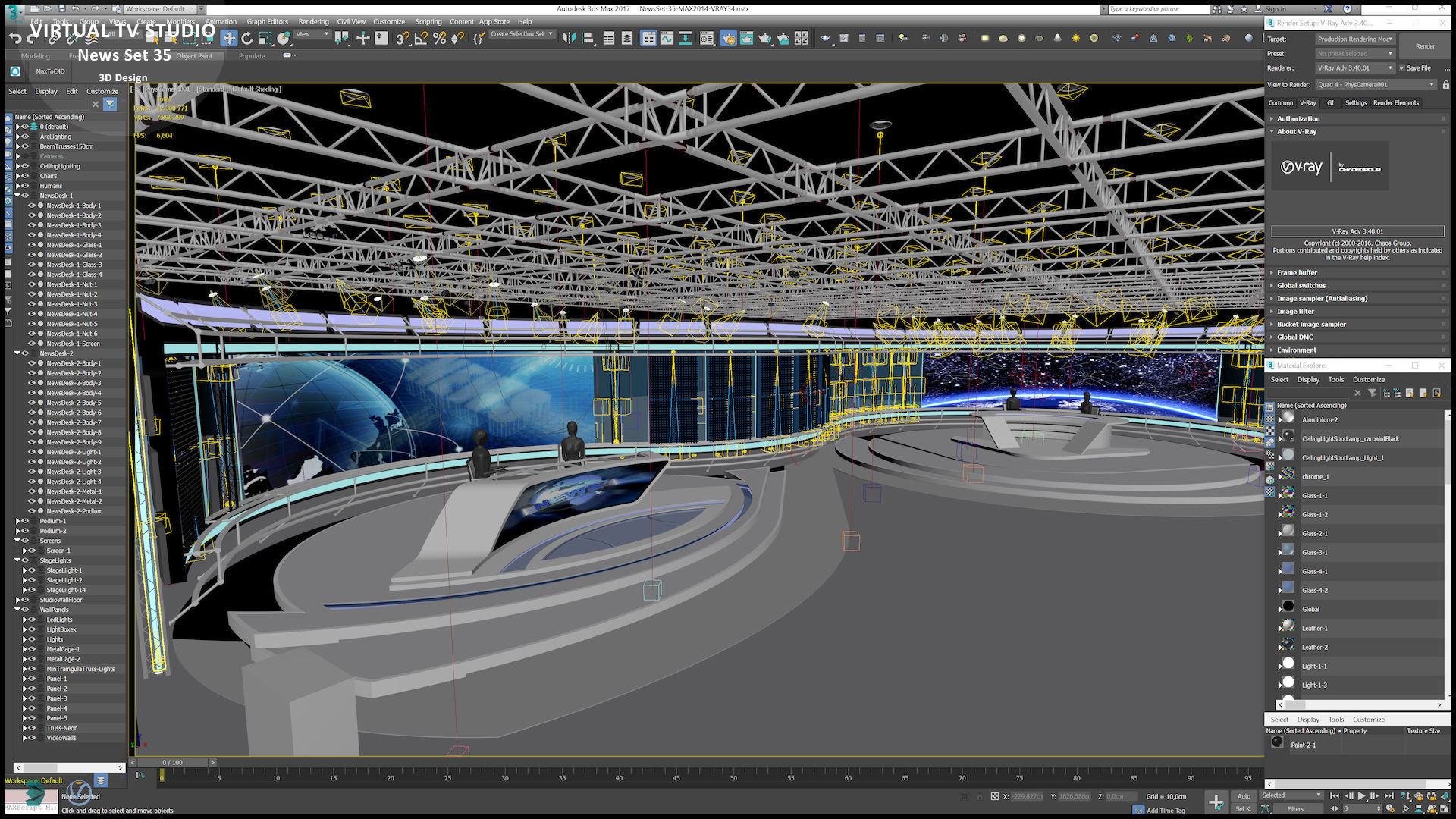Toggle visibility of VideoWalls
This screenshot has height=819, width=1456.
click(x=32, y=738)
